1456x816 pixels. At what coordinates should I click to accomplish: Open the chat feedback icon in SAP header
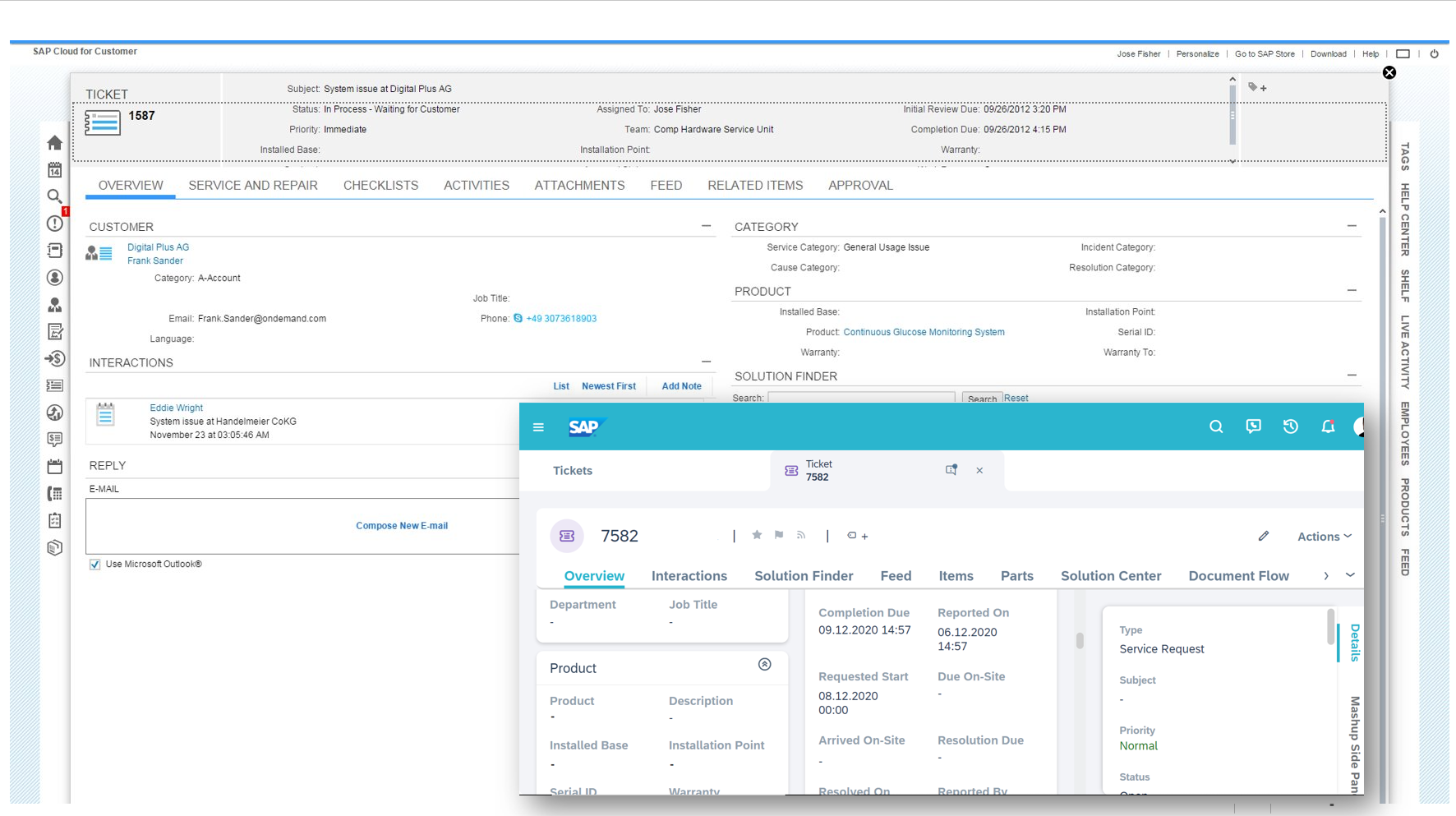(1253, 426)
